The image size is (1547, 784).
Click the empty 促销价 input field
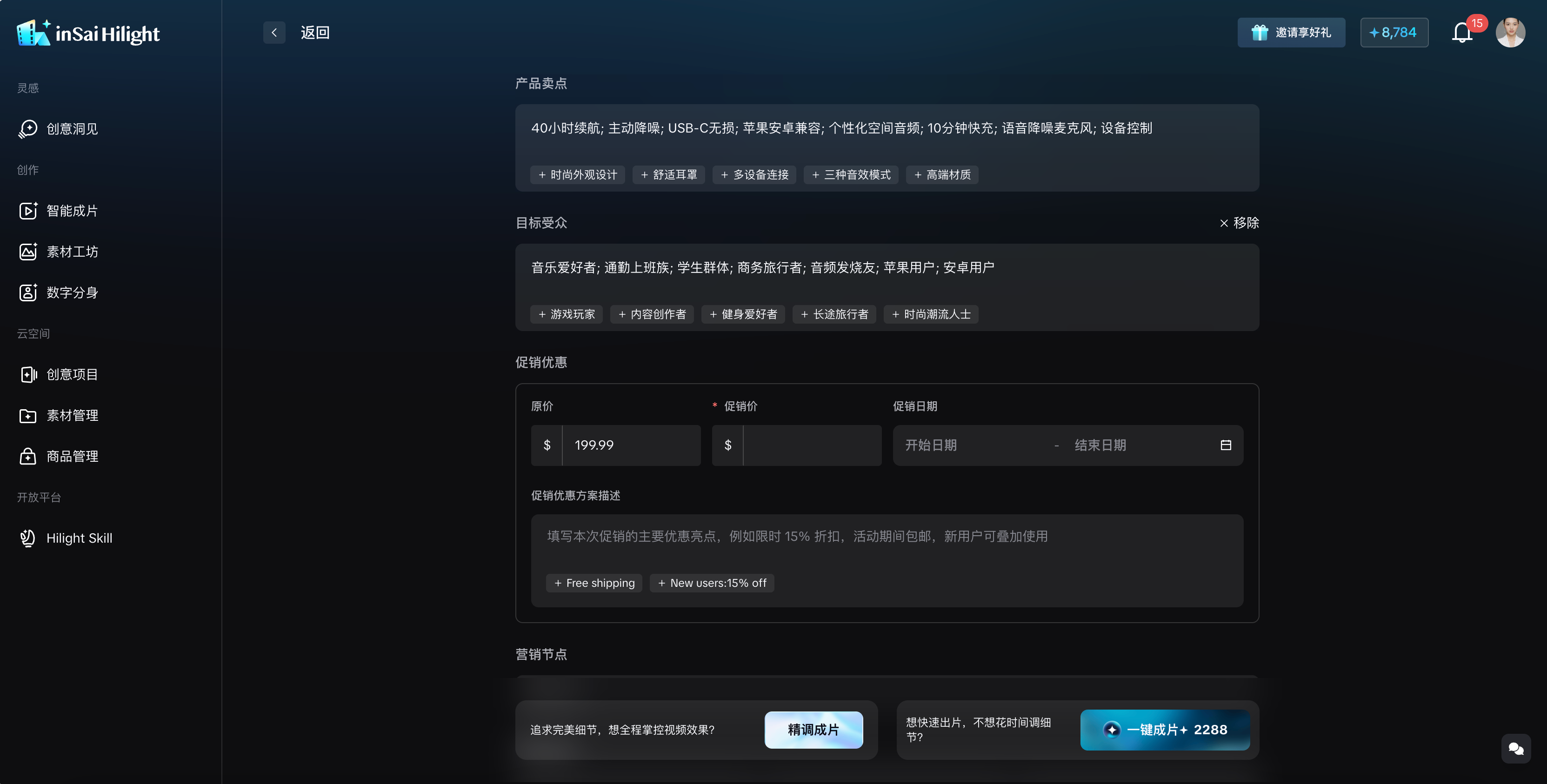point(812,445)
